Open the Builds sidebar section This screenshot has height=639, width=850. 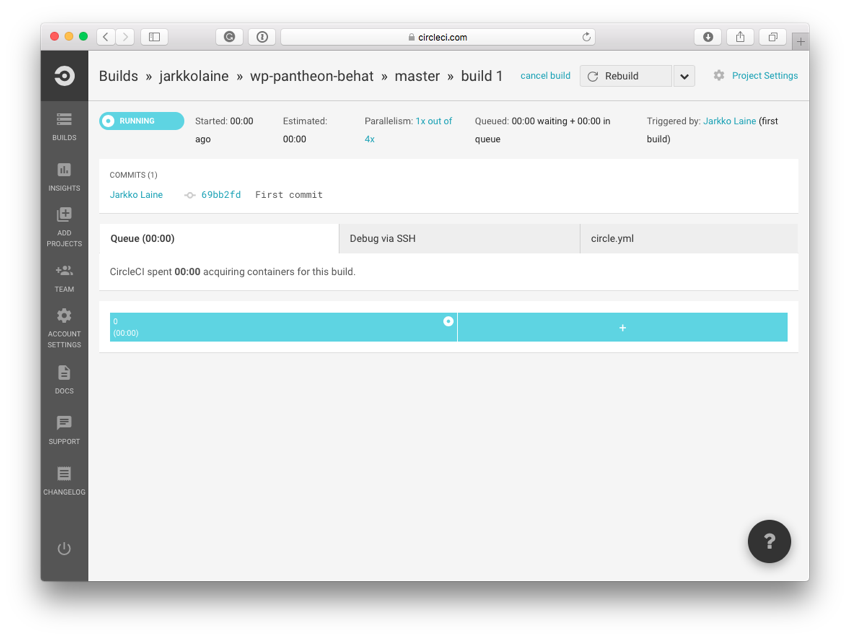(64, 127)
